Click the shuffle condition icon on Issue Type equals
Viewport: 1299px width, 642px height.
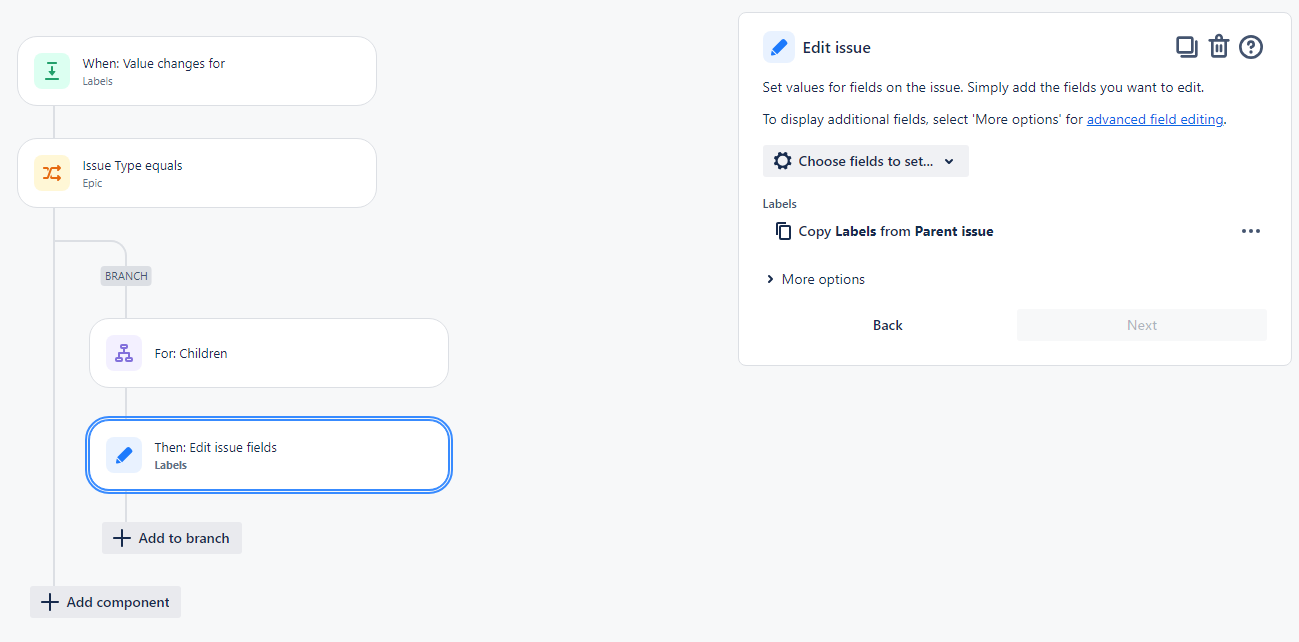click(51, 172)
